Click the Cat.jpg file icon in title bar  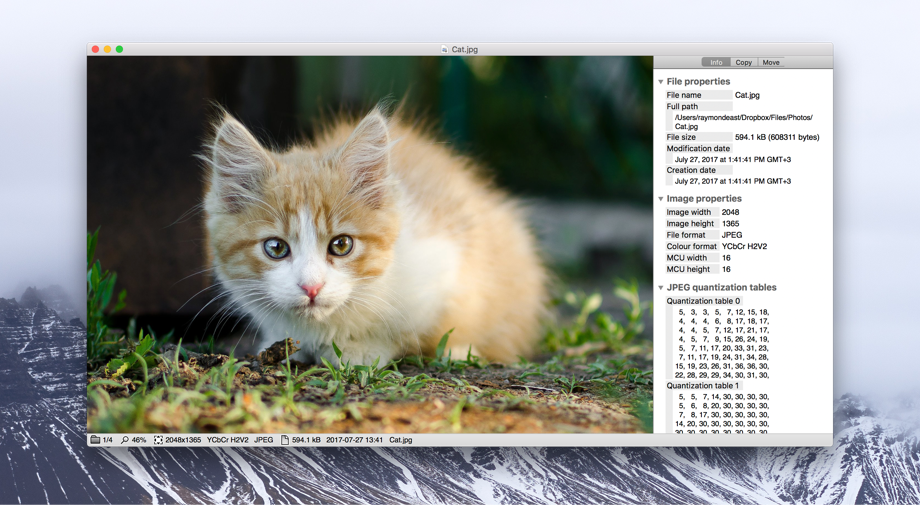click(x=445, y=49)
